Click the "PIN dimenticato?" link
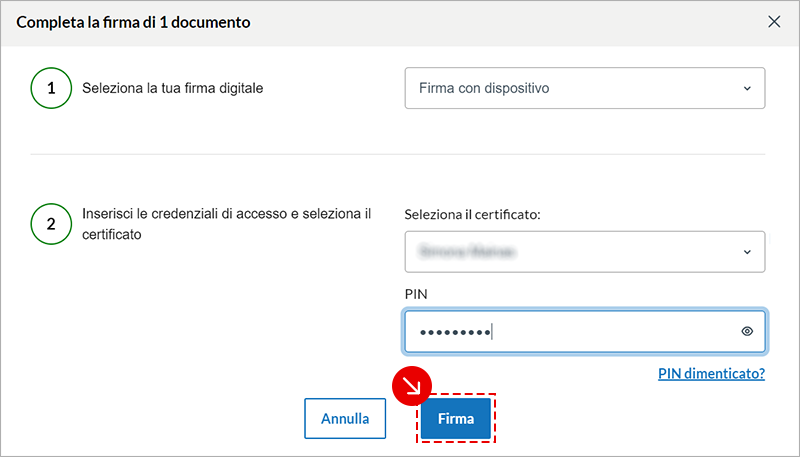This screenshot has height=457, width=800. point(711,374)
